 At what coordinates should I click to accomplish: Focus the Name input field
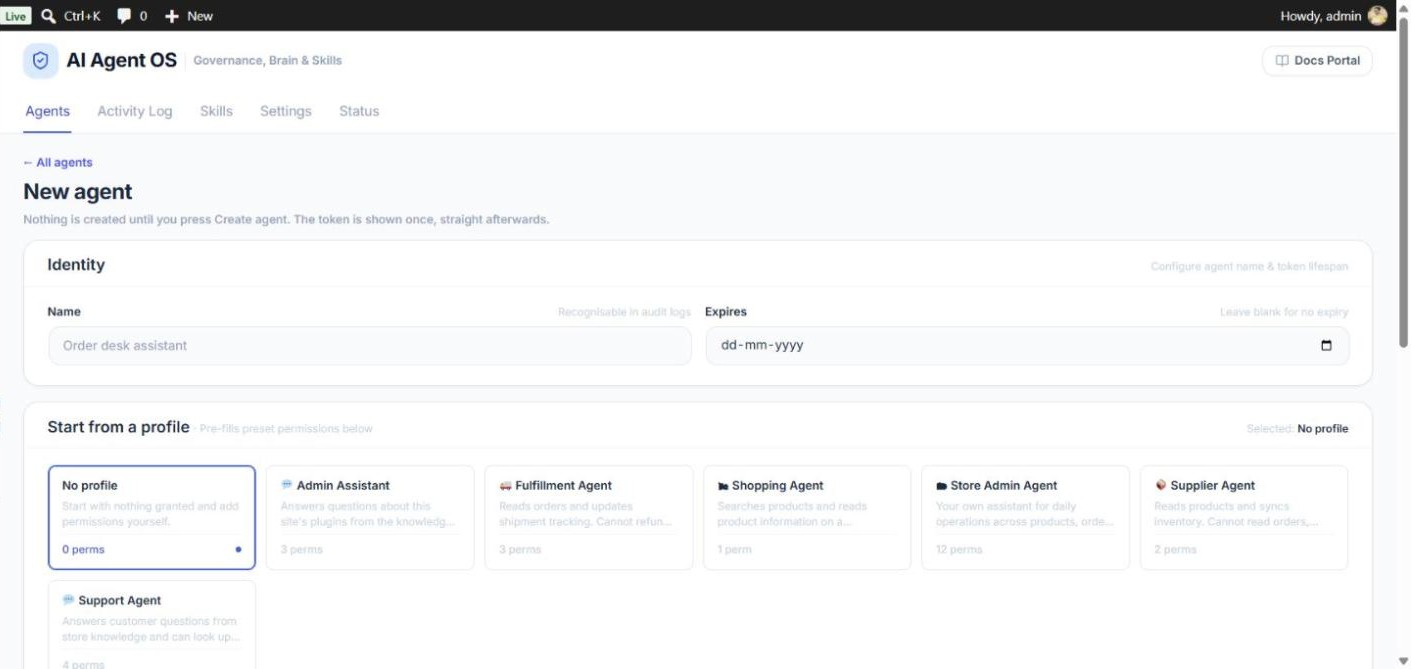click(x=369, y=346)
